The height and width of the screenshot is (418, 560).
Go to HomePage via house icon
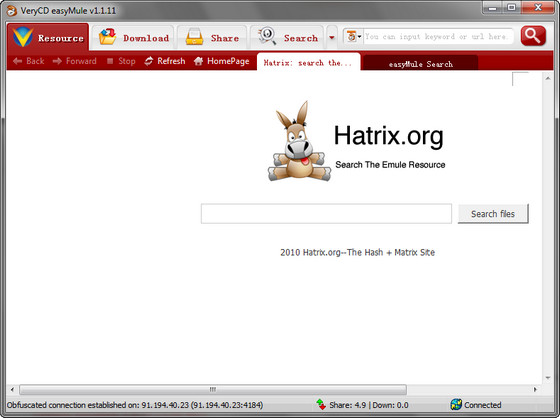pos(221,61)
